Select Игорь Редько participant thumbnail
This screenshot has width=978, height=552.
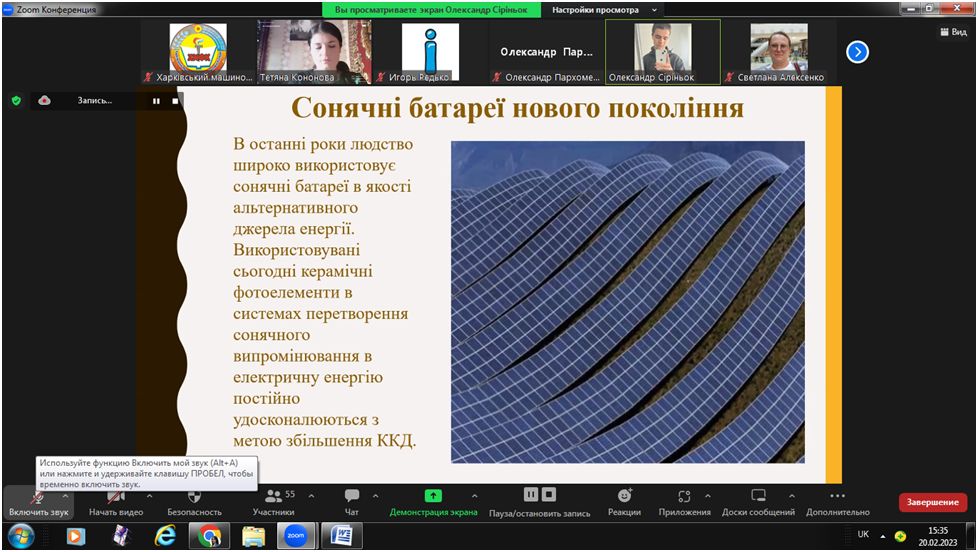coord(430,52)
